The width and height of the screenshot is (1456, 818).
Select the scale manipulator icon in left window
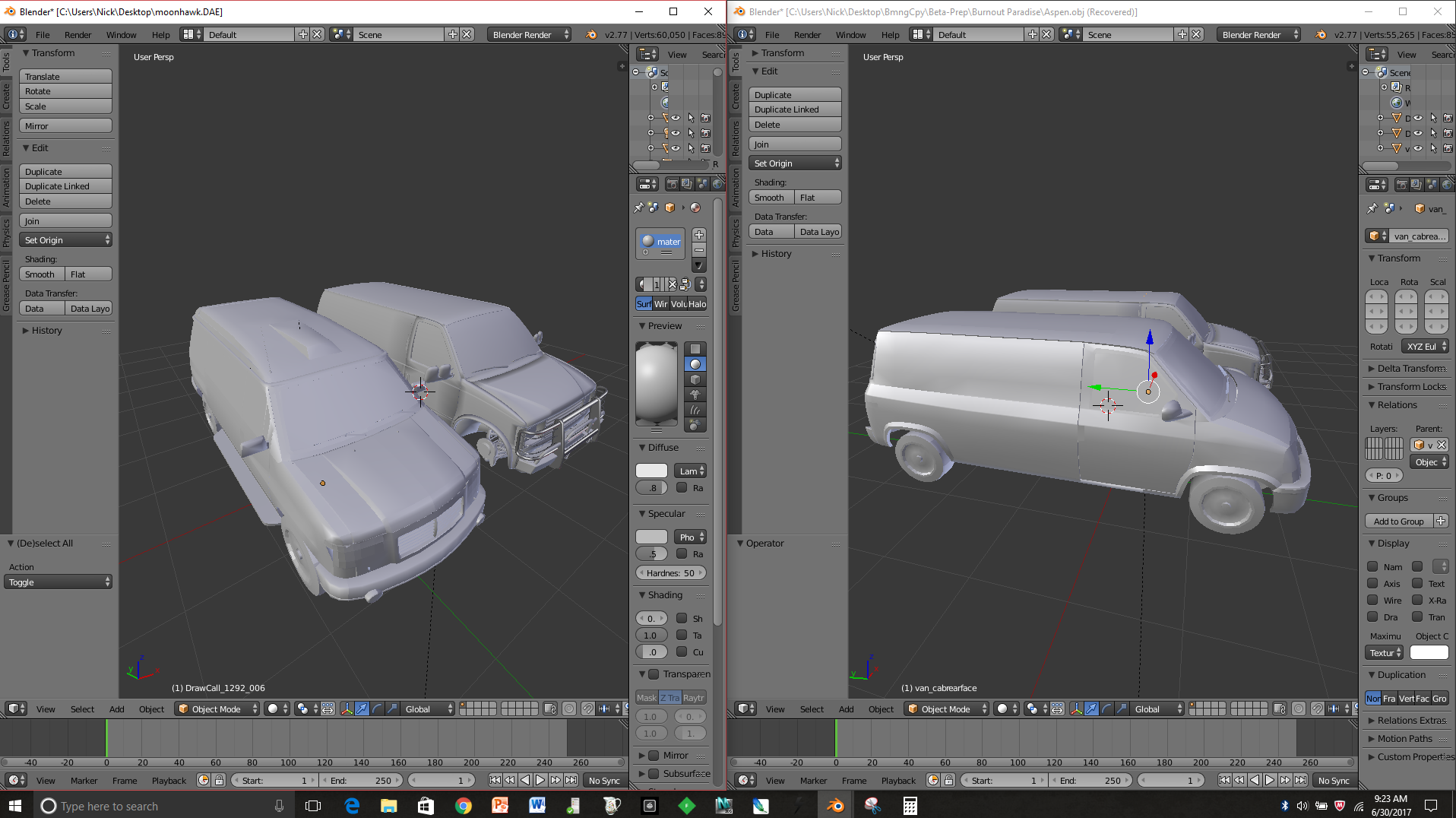click(392, 709)
